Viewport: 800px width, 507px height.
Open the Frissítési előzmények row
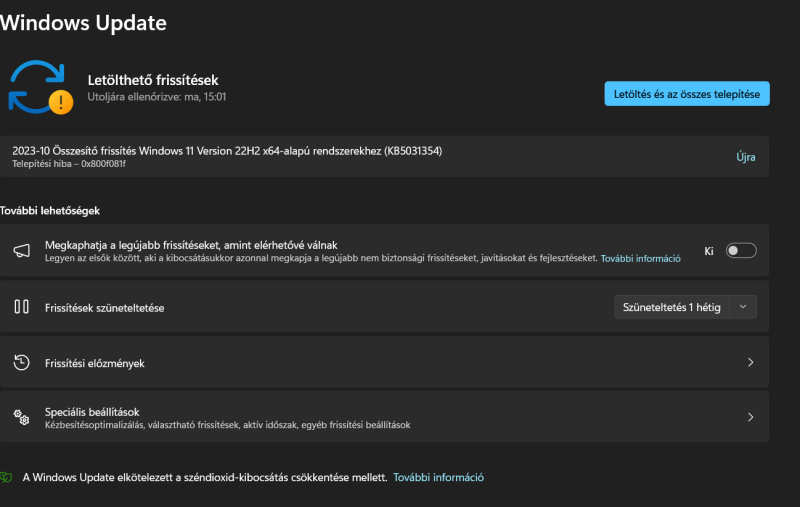(384, 362)
